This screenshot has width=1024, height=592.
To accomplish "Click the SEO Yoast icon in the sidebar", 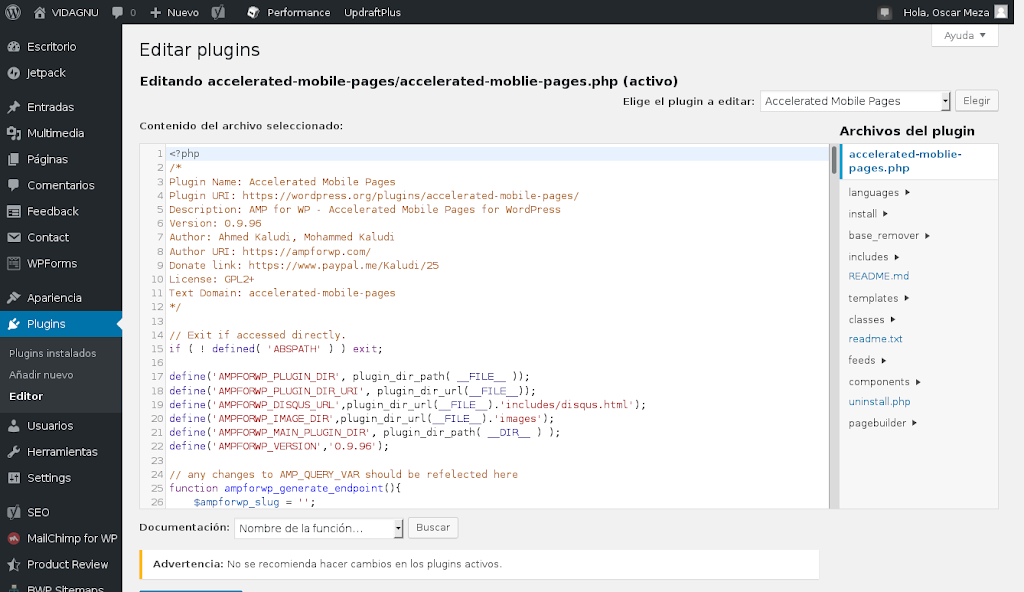I will click(x=14, y=512).
